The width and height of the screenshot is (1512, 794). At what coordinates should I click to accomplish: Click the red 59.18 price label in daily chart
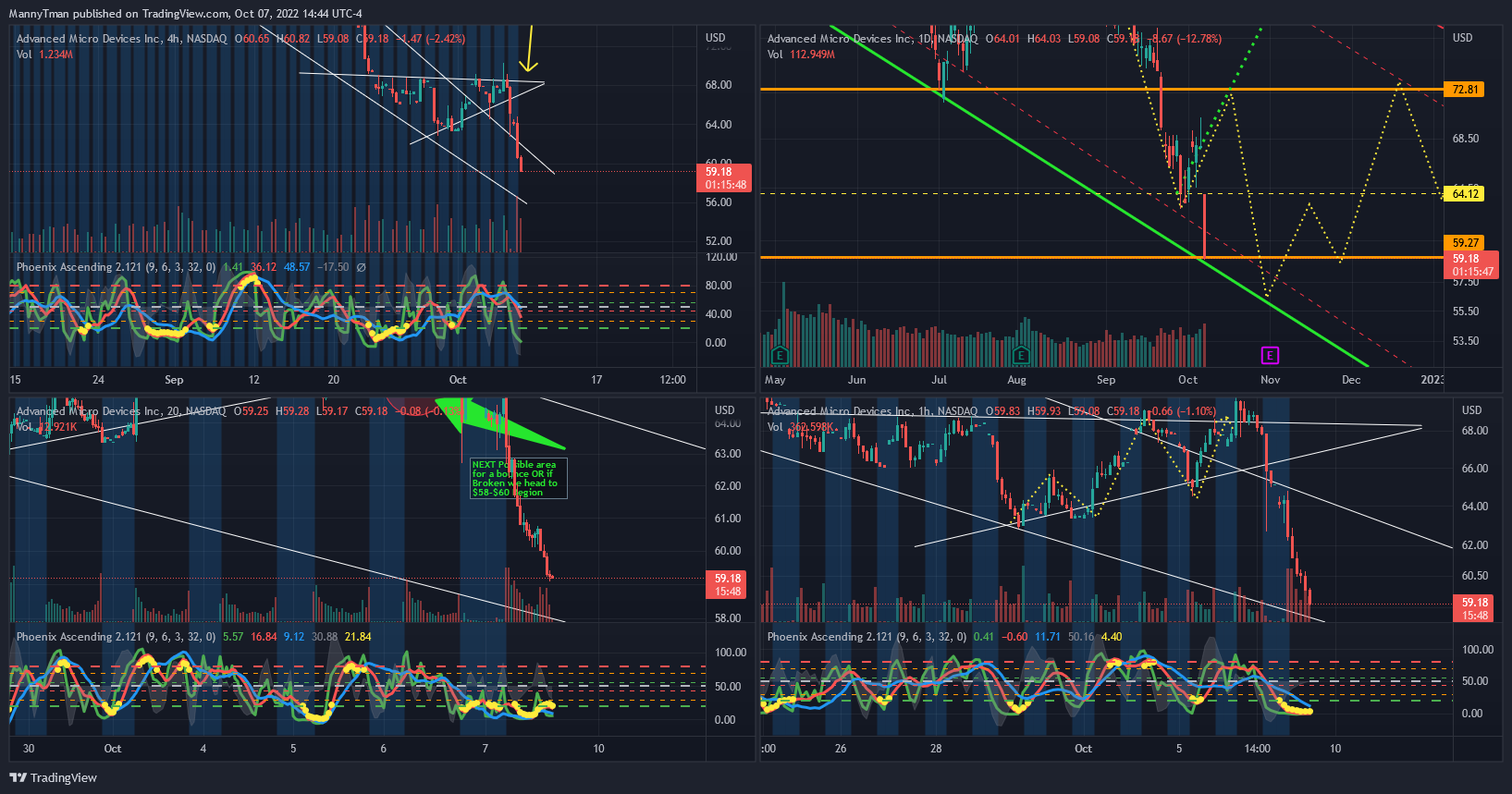point(1471,265)
